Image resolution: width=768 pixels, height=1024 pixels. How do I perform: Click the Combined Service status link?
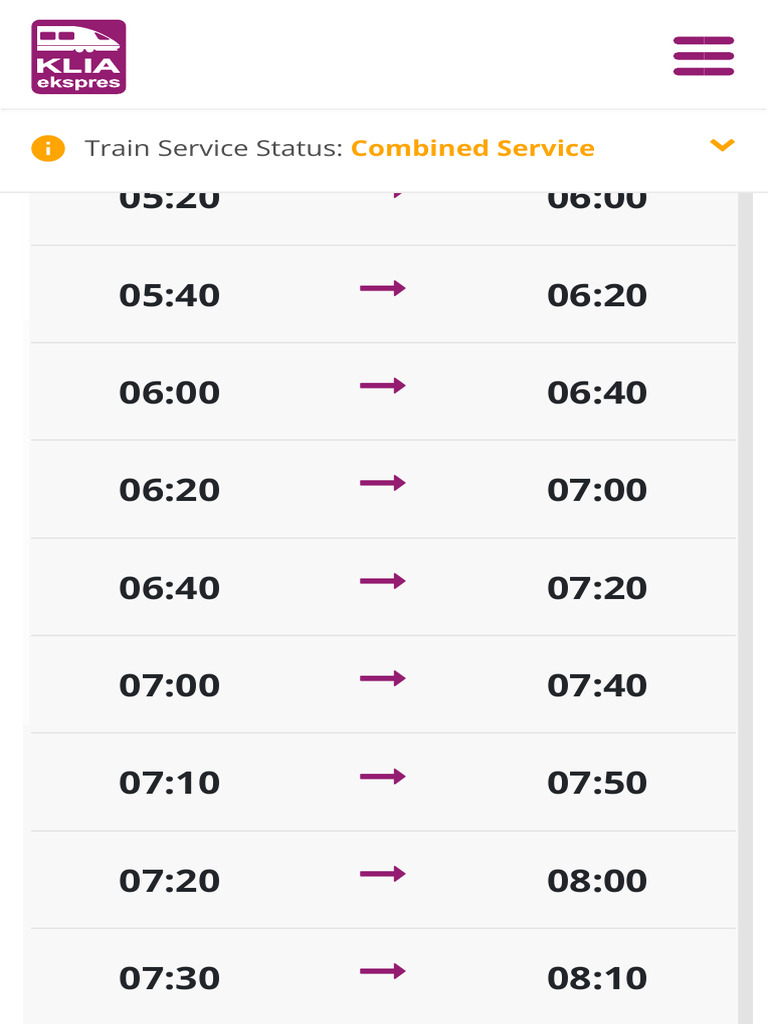(x=472, y=149)
